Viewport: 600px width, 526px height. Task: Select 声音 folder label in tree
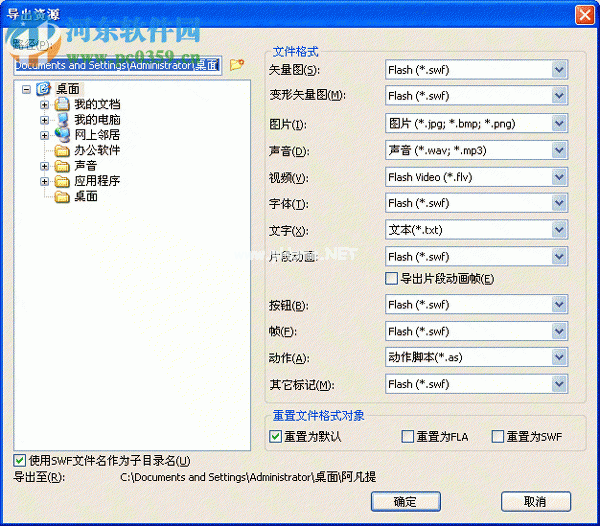pos(86,166)
